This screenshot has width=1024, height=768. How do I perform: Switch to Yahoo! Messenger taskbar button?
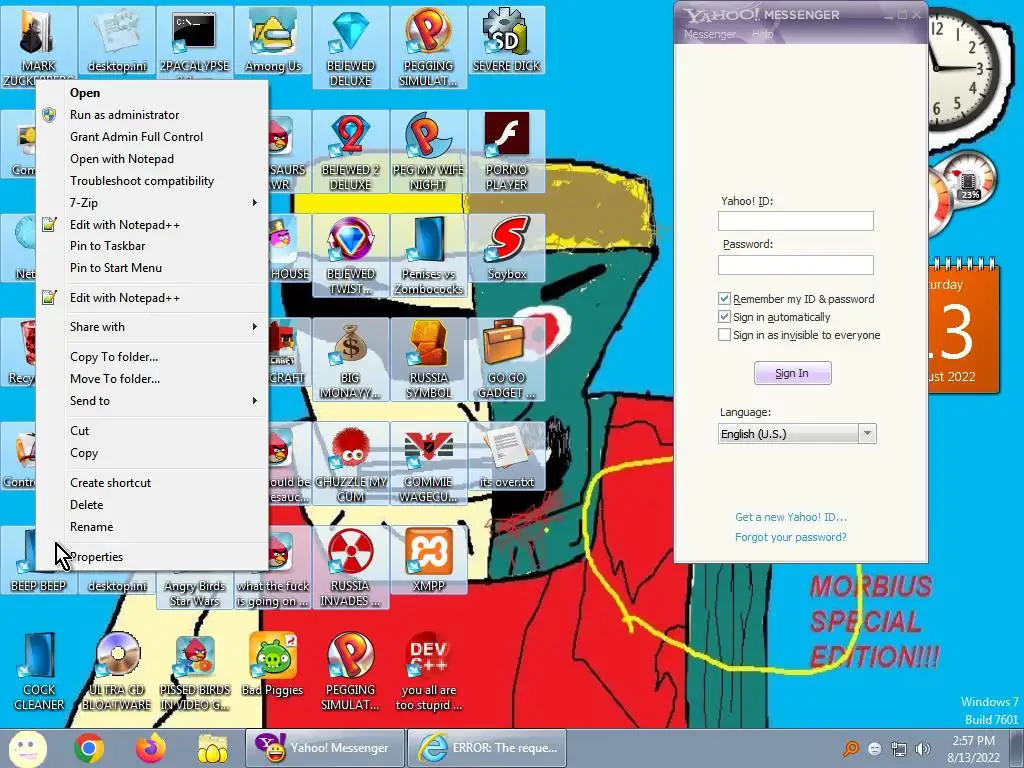pos(325,748)
